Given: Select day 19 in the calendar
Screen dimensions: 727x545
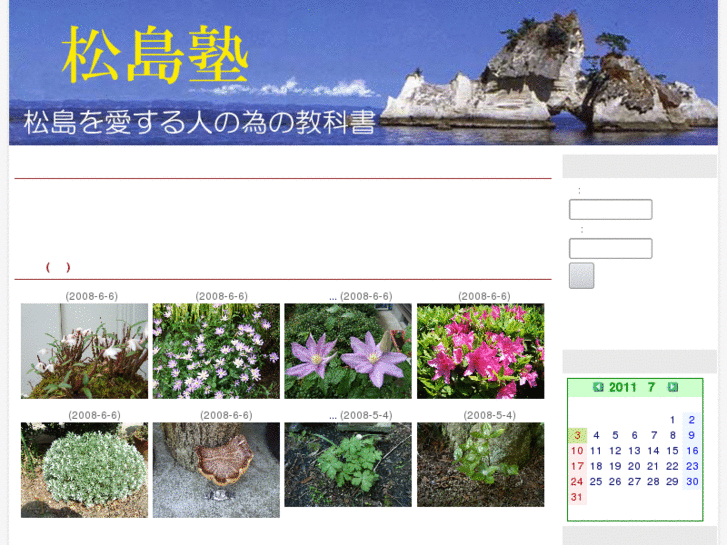Looking at the screenshot, I should (x=615, y=466).
